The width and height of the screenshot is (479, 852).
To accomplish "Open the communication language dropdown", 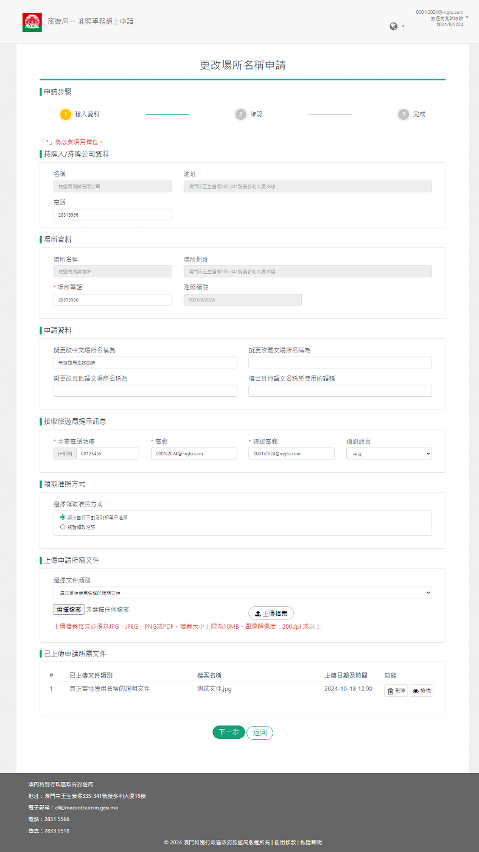I will [x=389, y=454].
